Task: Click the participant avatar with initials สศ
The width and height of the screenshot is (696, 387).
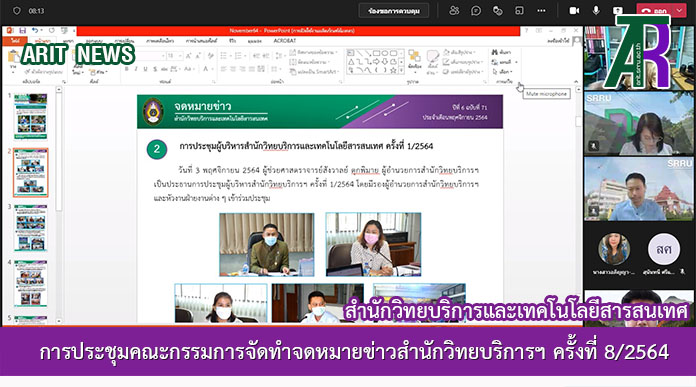Action: pos(664,249)
